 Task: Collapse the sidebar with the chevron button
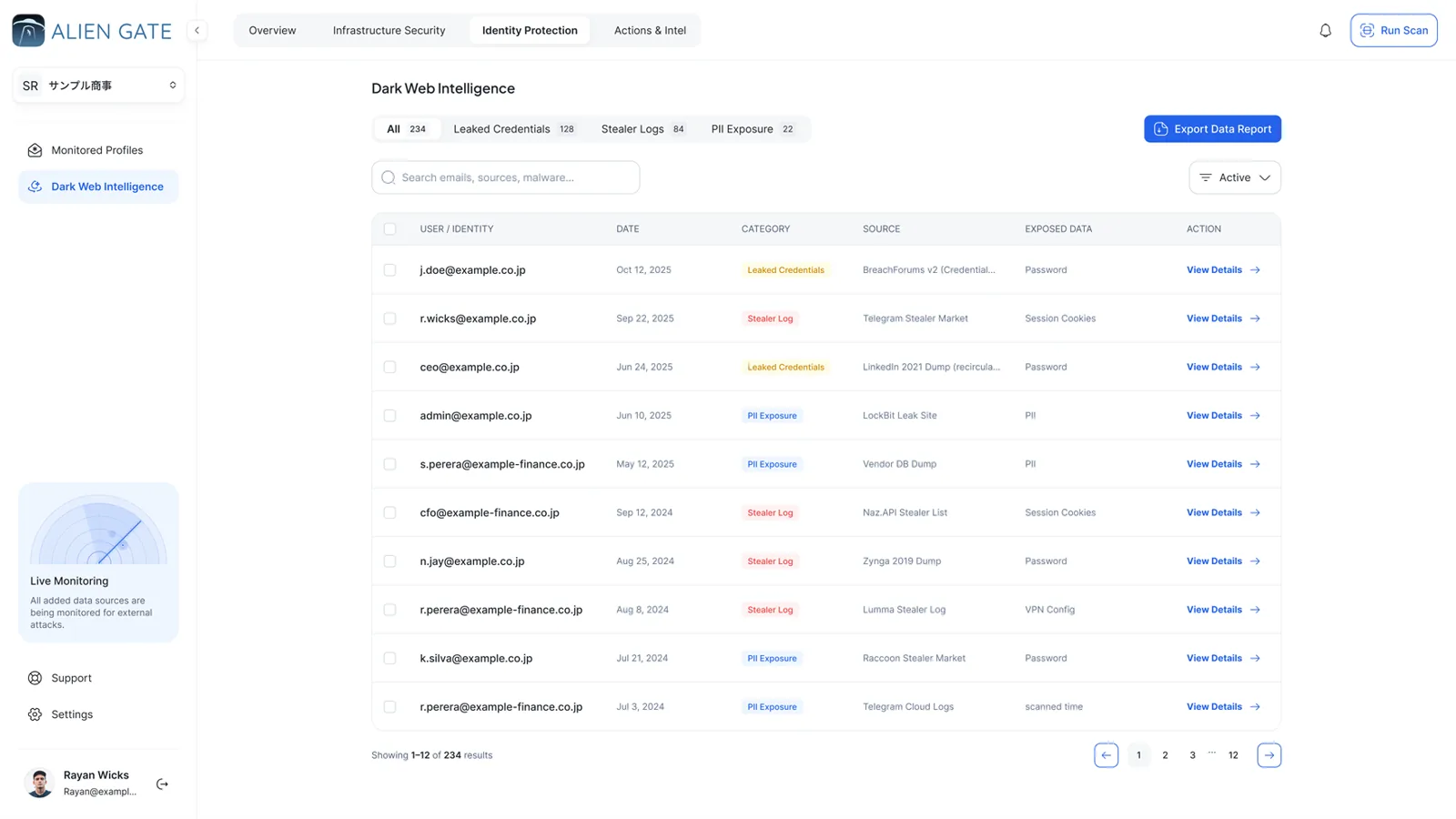197,30
